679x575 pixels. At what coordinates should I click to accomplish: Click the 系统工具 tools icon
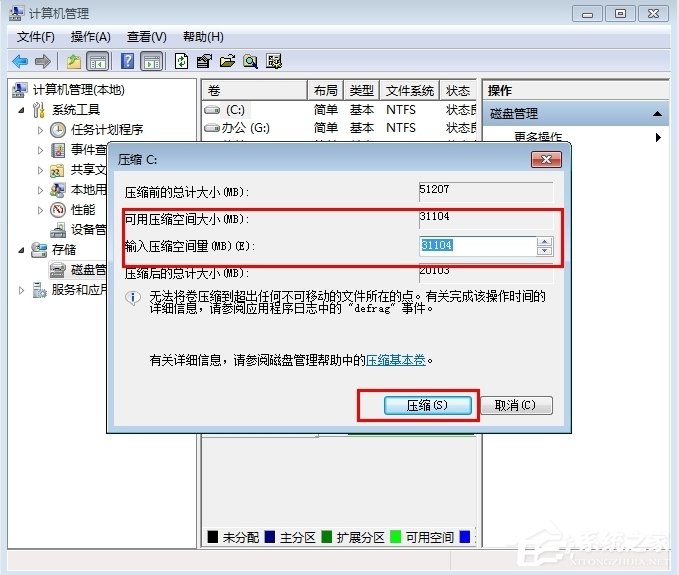pyautogui.click(x=39, y=110)
